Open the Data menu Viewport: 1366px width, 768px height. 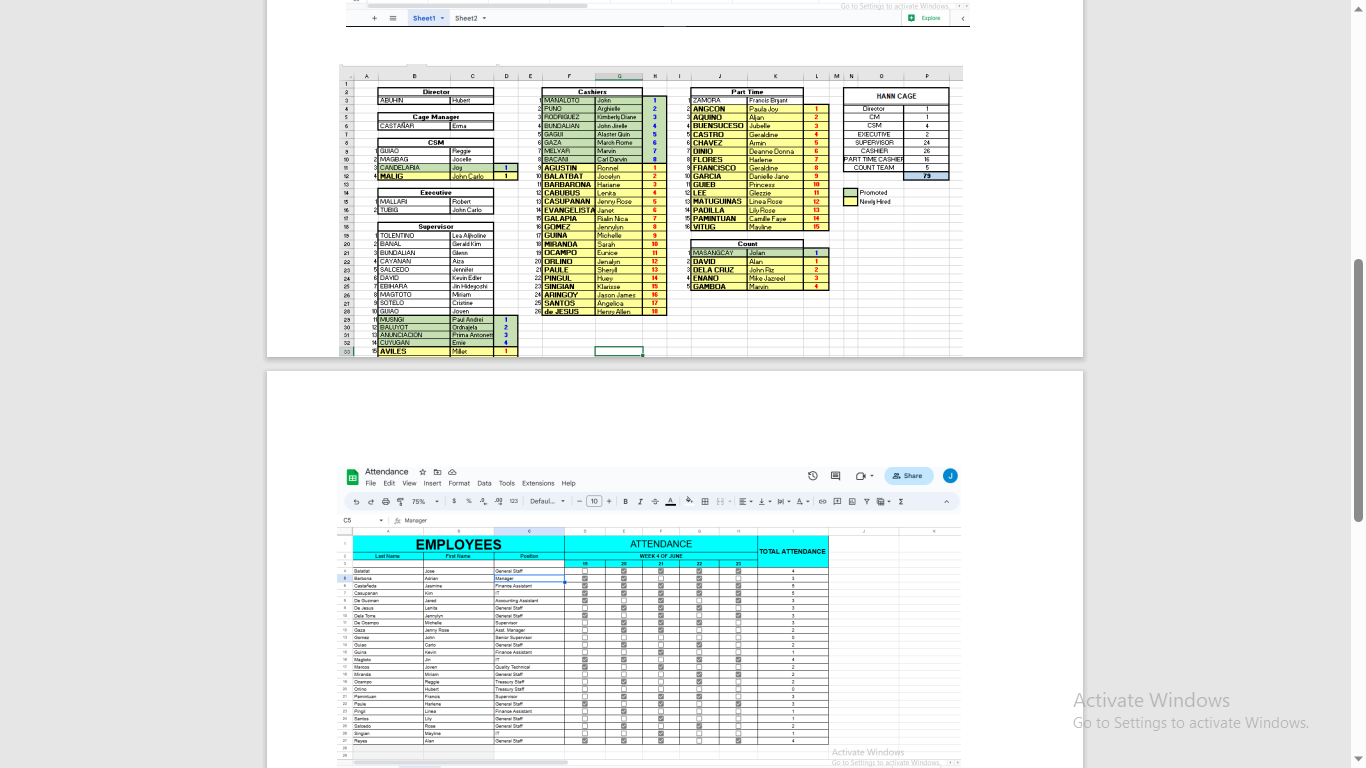click(484, 483)
